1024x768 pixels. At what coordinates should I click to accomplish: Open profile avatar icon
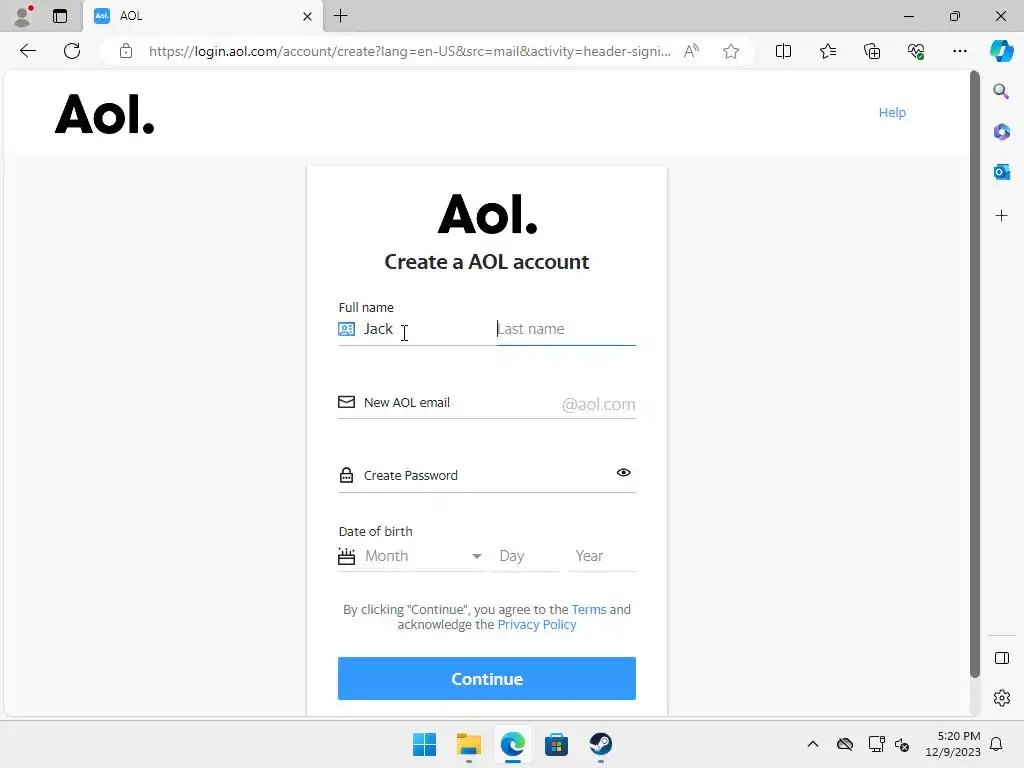tap(23, 16)
